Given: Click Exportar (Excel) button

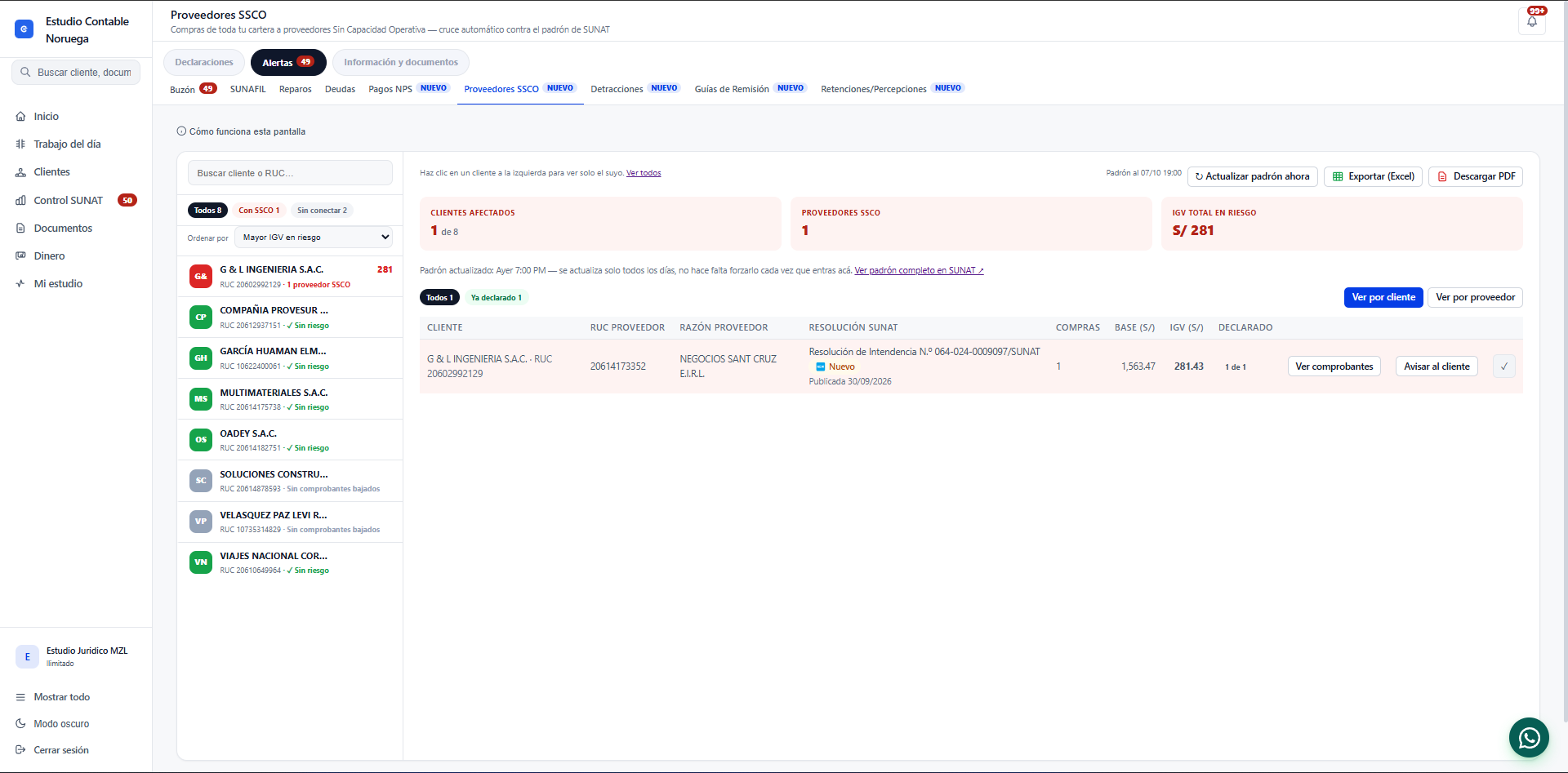Looking at the screenshot, I should 1374,176.
